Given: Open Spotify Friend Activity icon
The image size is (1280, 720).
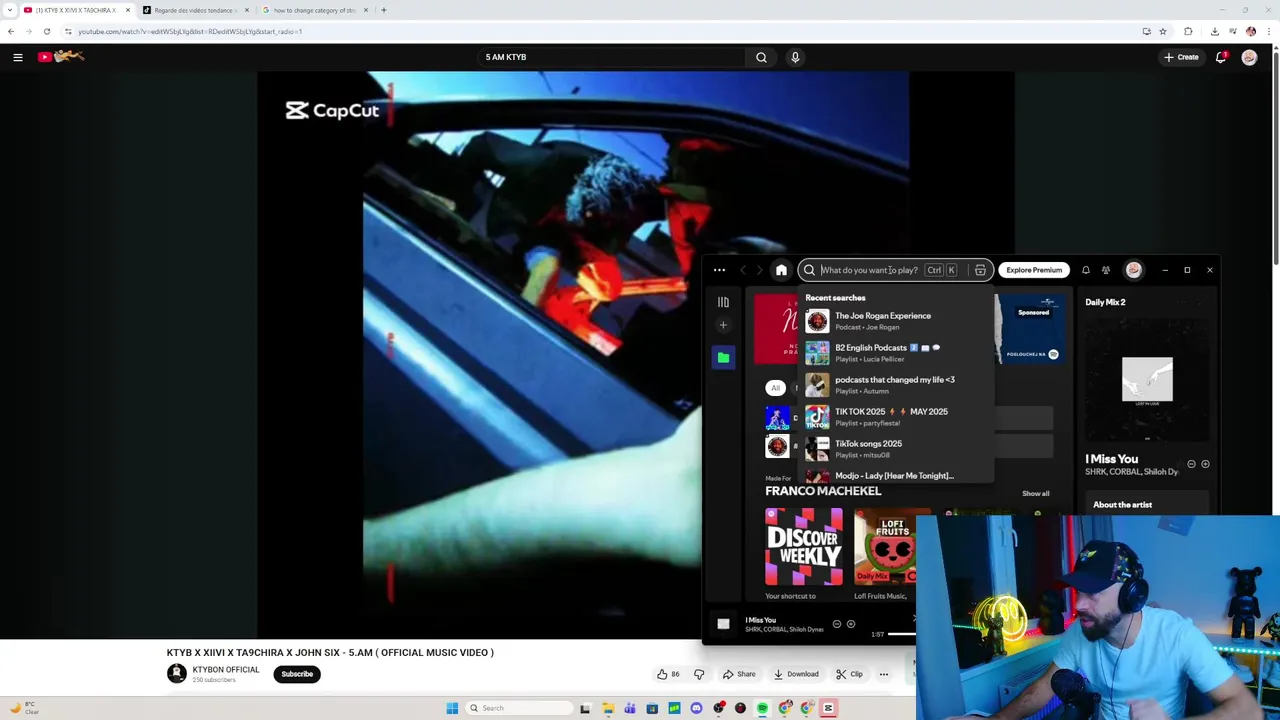Looking at the screenshot, I should pyautogui.click(x=1106, y=270).
